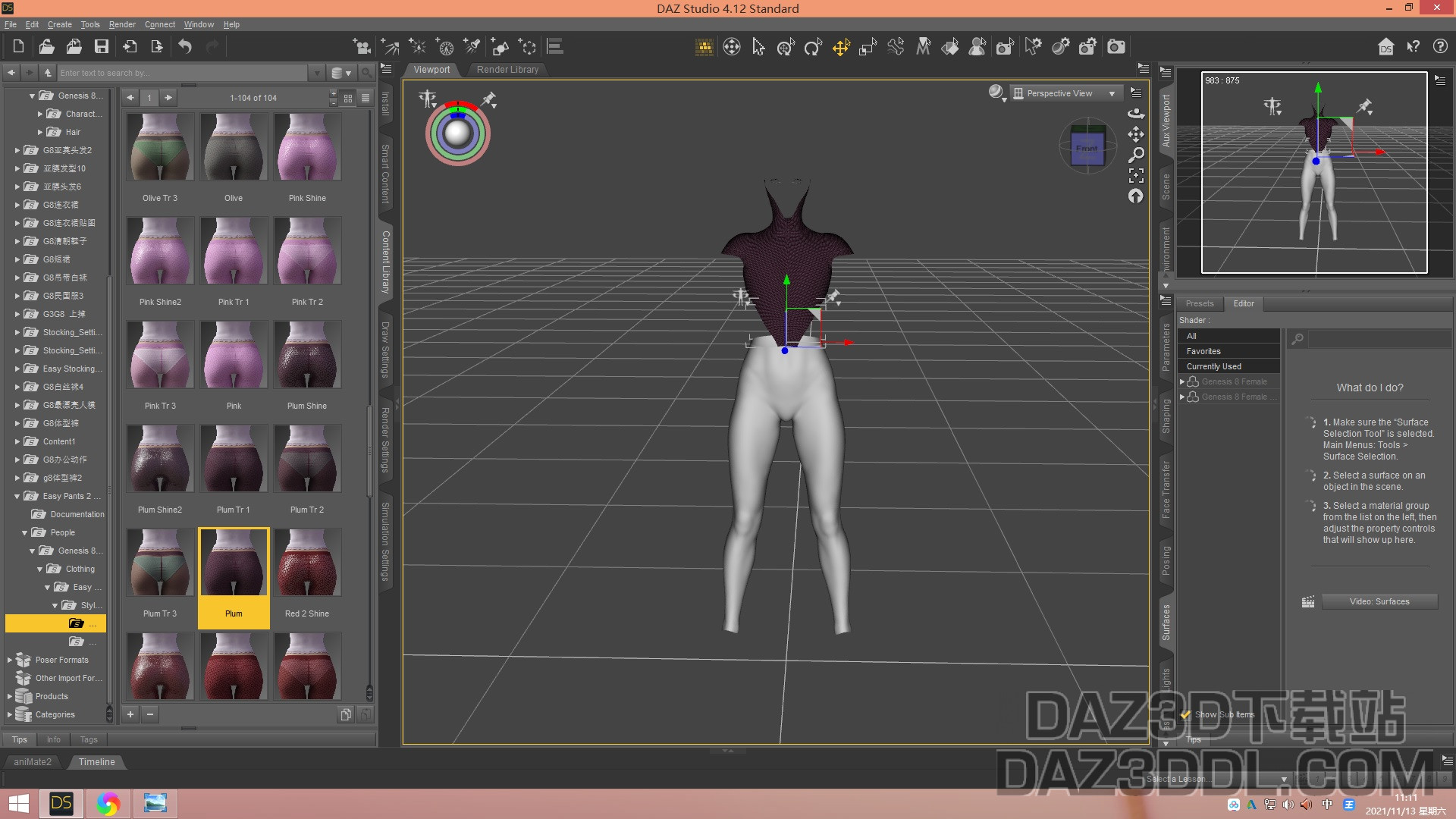
Task: Click the Undo arrow icon
Action: tap(185, 47)
